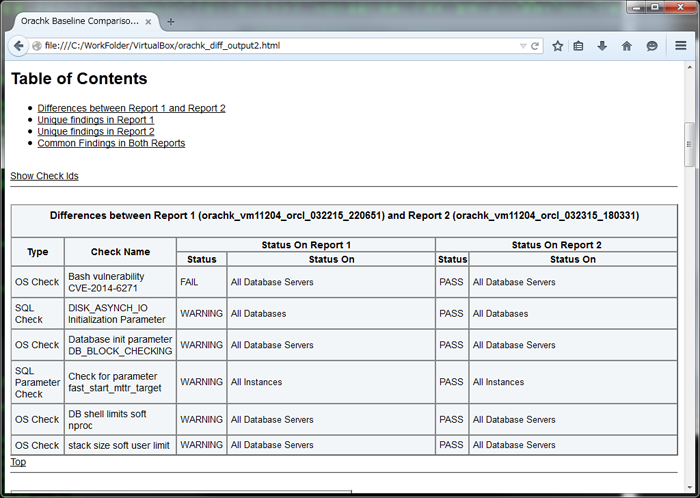Click the Check Name column header
The image size is (700, 498).
point(120,252)
